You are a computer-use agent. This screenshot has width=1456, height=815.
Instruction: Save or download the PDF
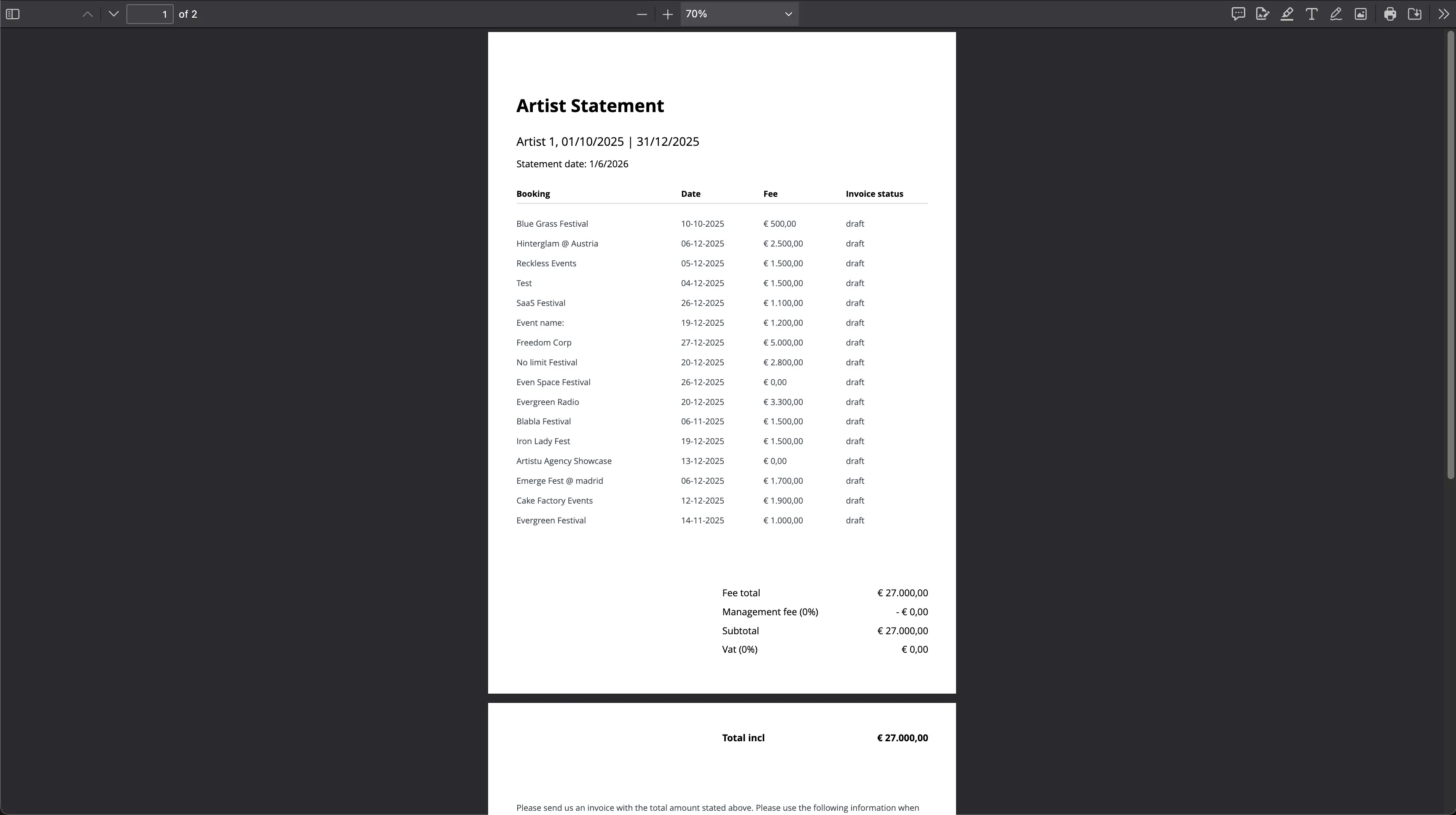(x=1415, y=14)
